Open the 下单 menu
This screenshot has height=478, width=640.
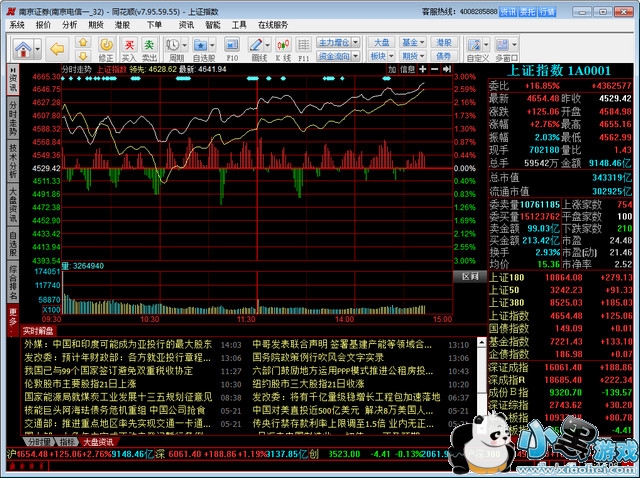(x=154, y=25)
